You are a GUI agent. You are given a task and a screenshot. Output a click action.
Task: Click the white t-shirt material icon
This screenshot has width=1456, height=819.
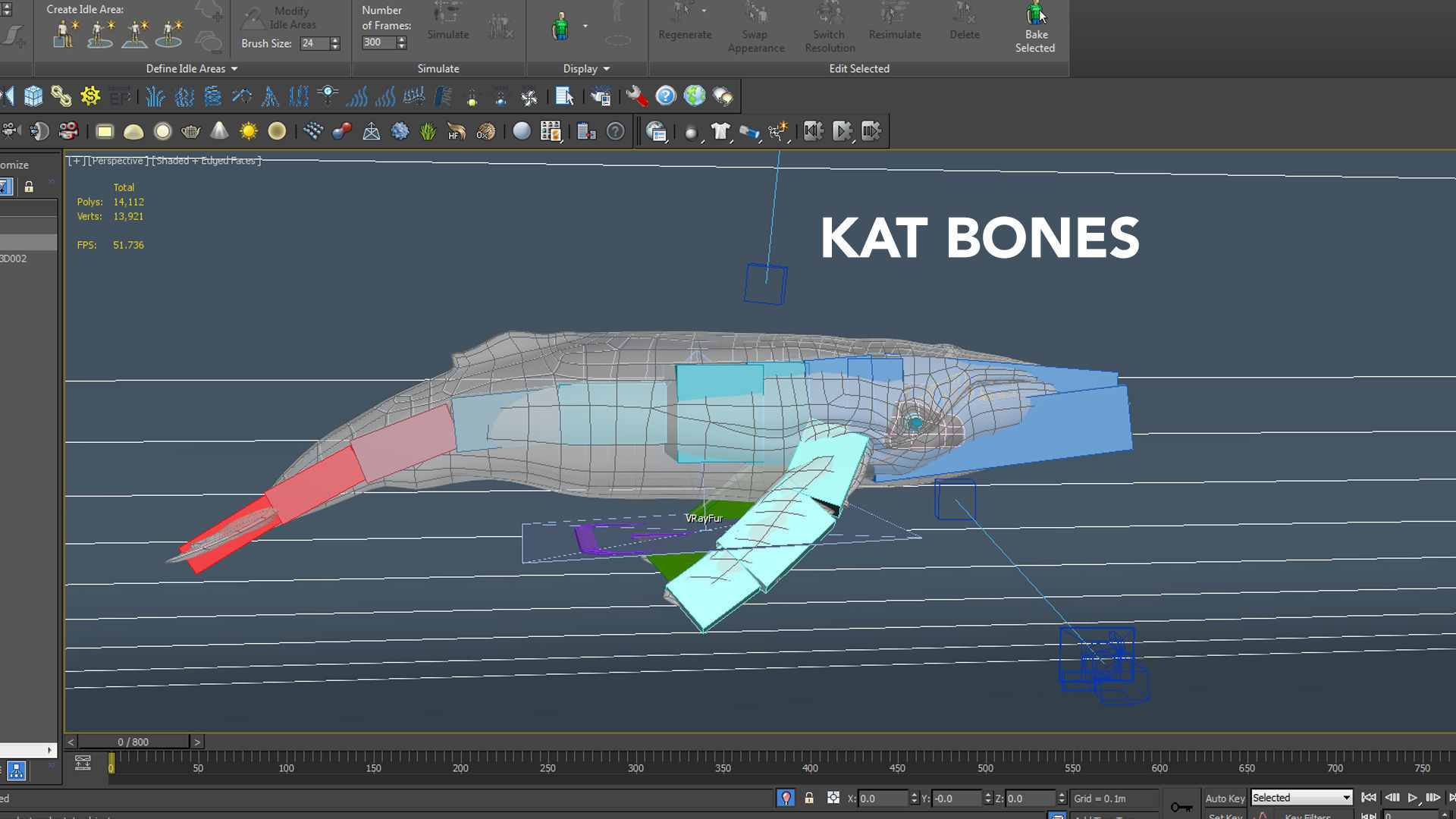pyautogui.click(x=720, y=131)
